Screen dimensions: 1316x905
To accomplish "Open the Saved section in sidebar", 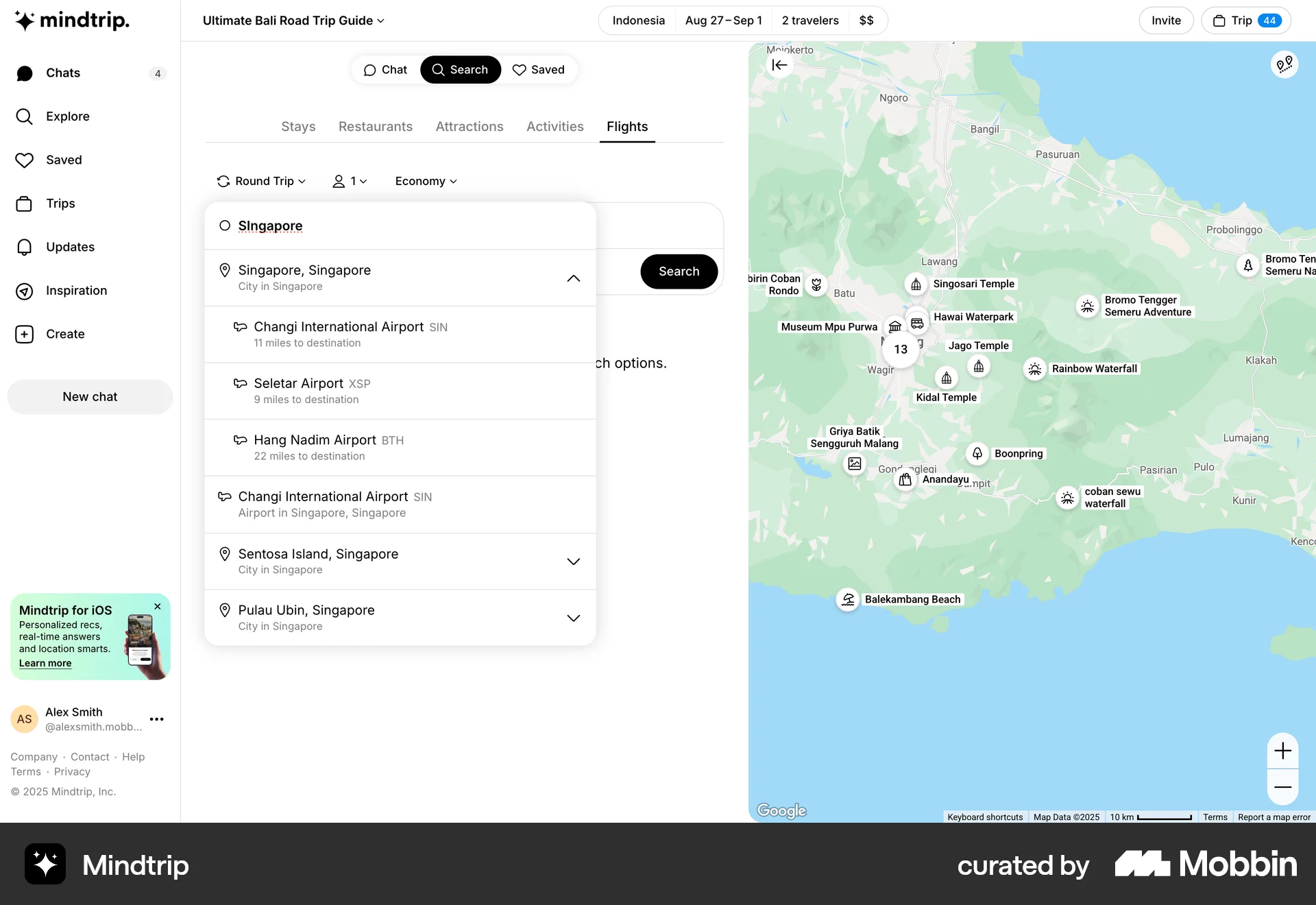I will (63, 160).
